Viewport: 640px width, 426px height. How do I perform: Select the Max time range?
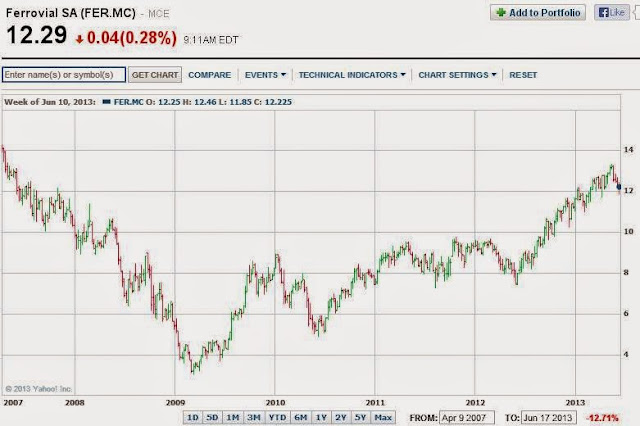coord(383,417)
